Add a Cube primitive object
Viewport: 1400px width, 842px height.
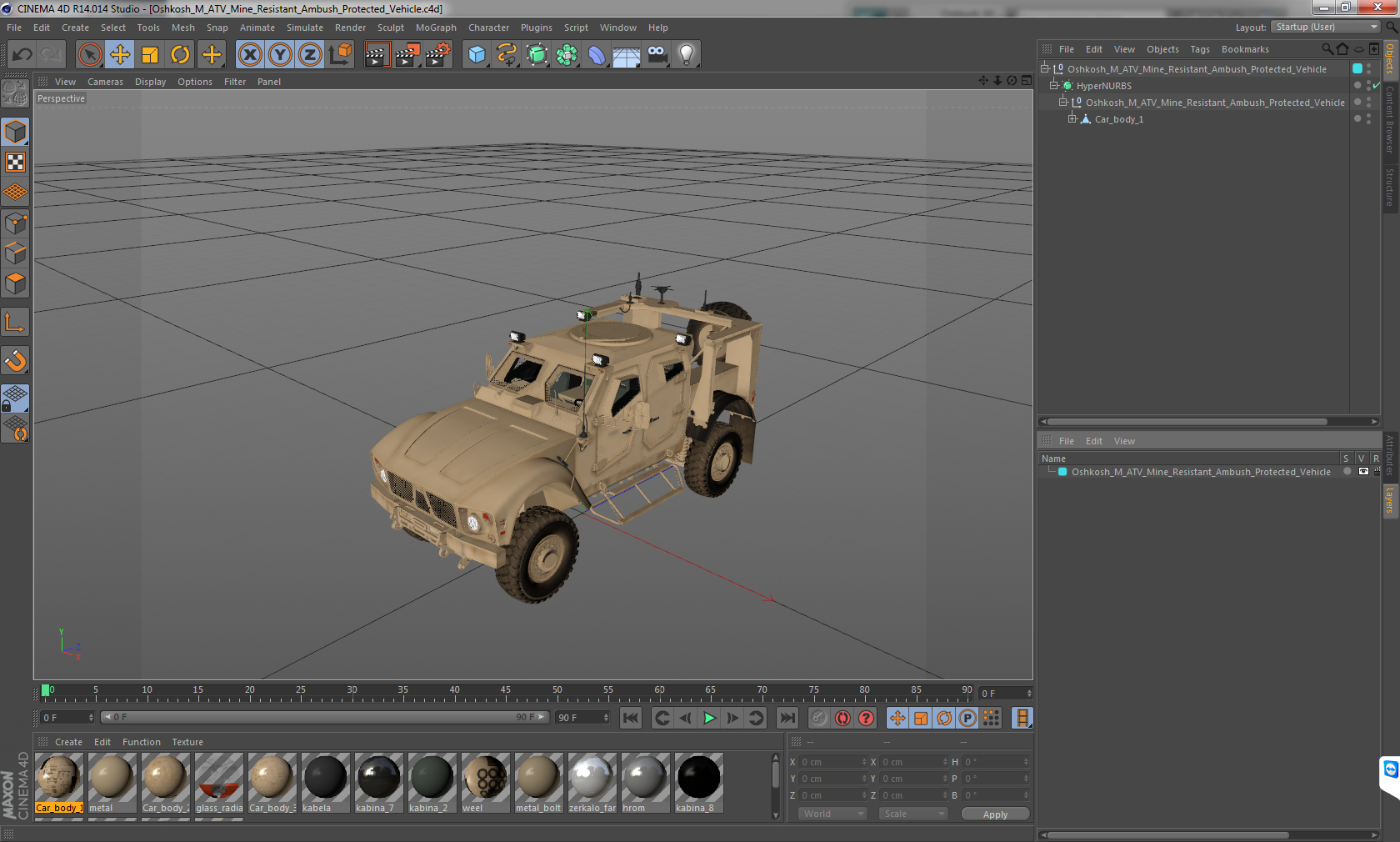(477, 55)
